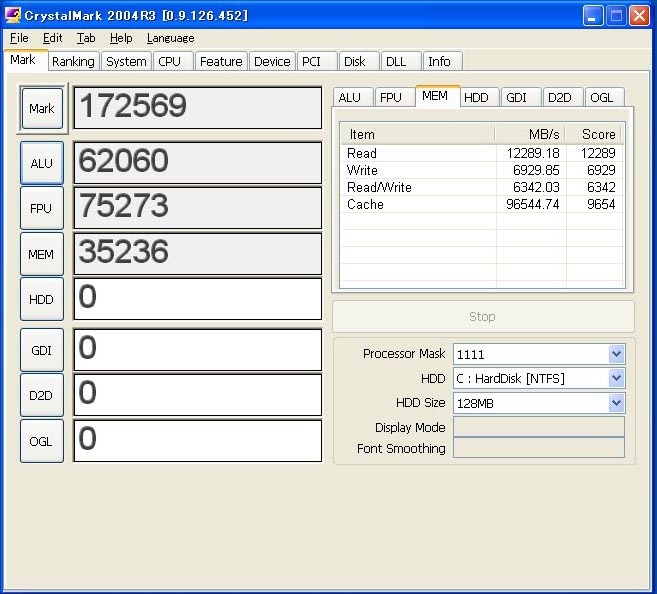Image resolution: width=657 pixels, height=594 pixels.
Task: Start the ALU benchmark test
Action: 42,163
